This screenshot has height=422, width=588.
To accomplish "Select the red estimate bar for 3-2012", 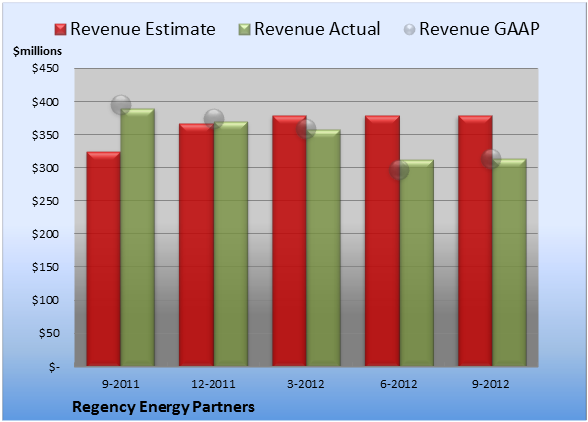I will (290, 241).
